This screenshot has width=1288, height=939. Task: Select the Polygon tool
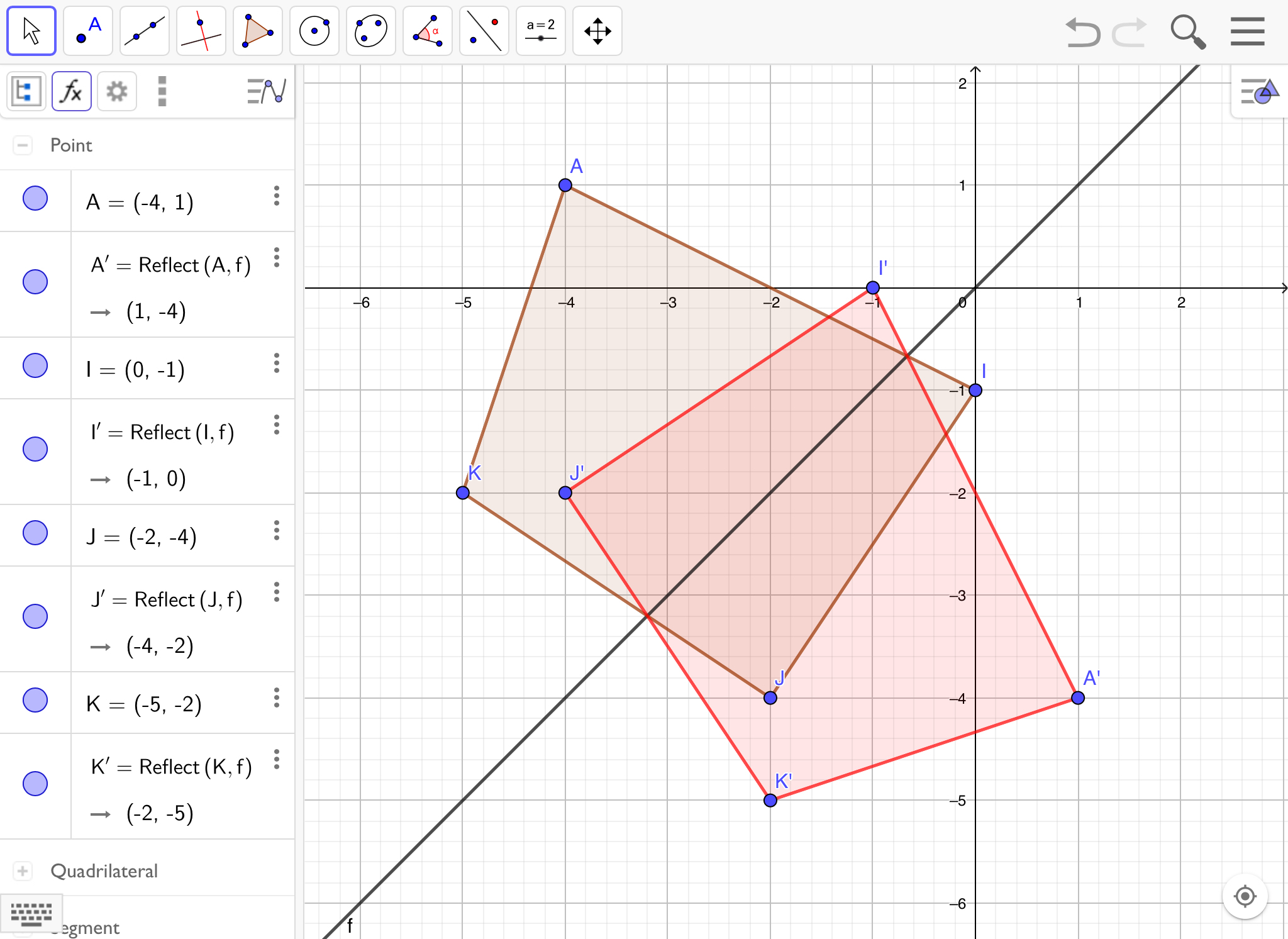tap(258, 31)
